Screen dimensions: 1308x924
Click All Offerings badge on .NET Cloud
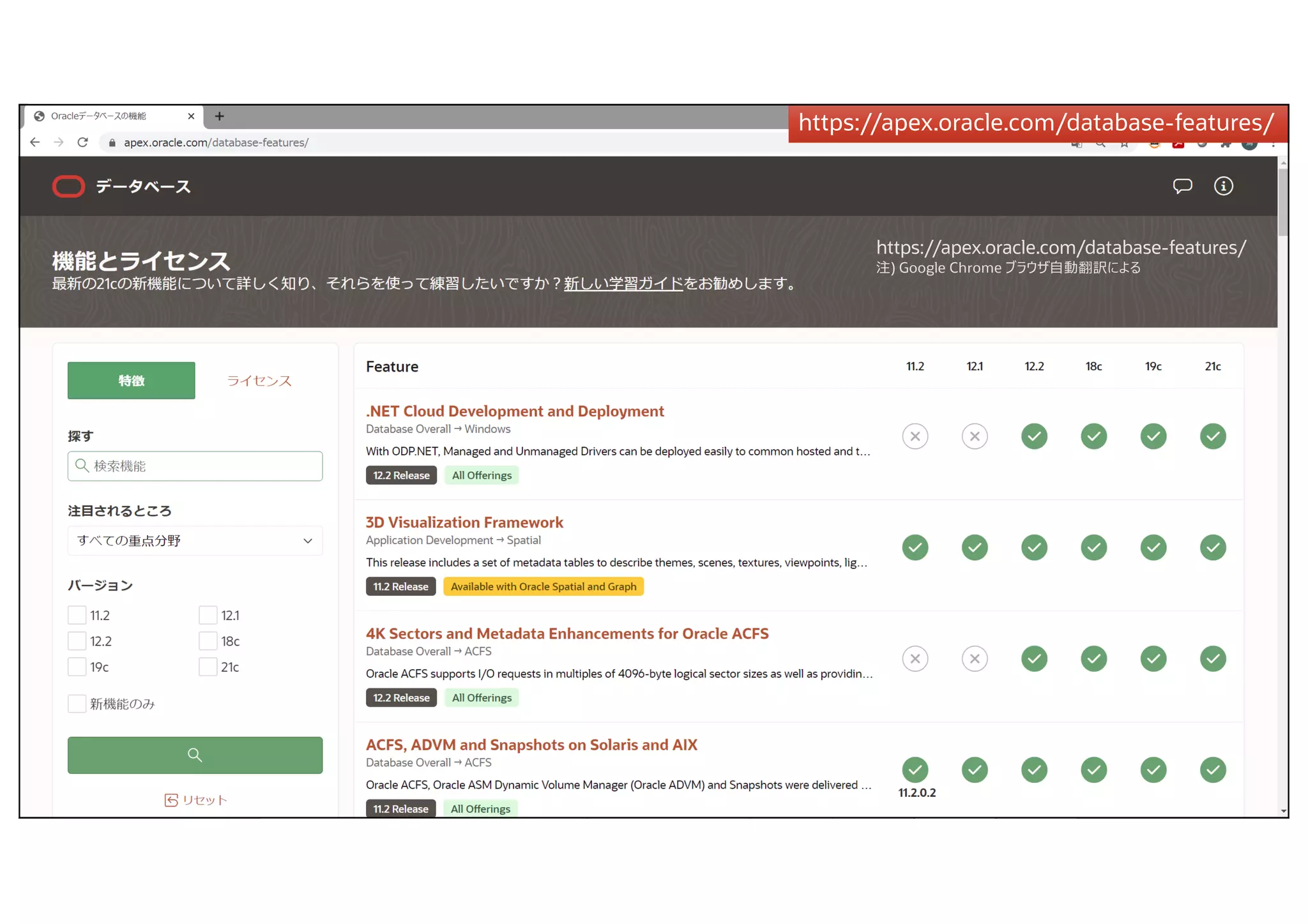click(482, 475)
